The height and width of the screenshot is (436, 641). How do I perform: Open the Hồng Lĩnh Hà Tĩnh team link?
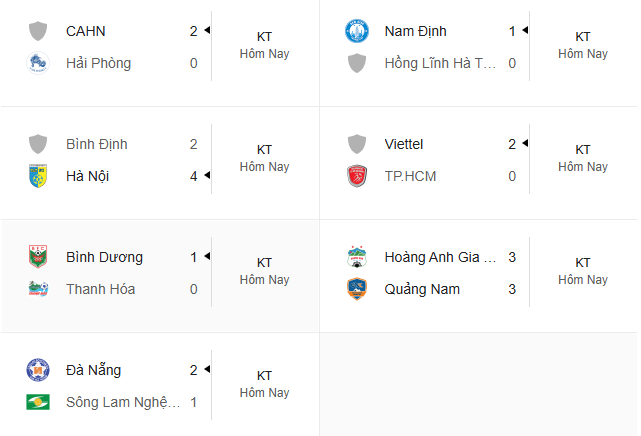[x=440, y=63]
